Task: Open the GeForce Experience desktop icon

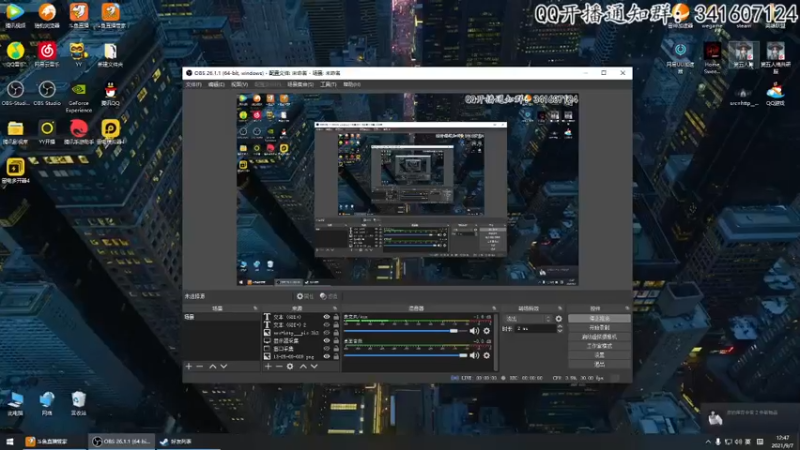Action: (79, 97)
